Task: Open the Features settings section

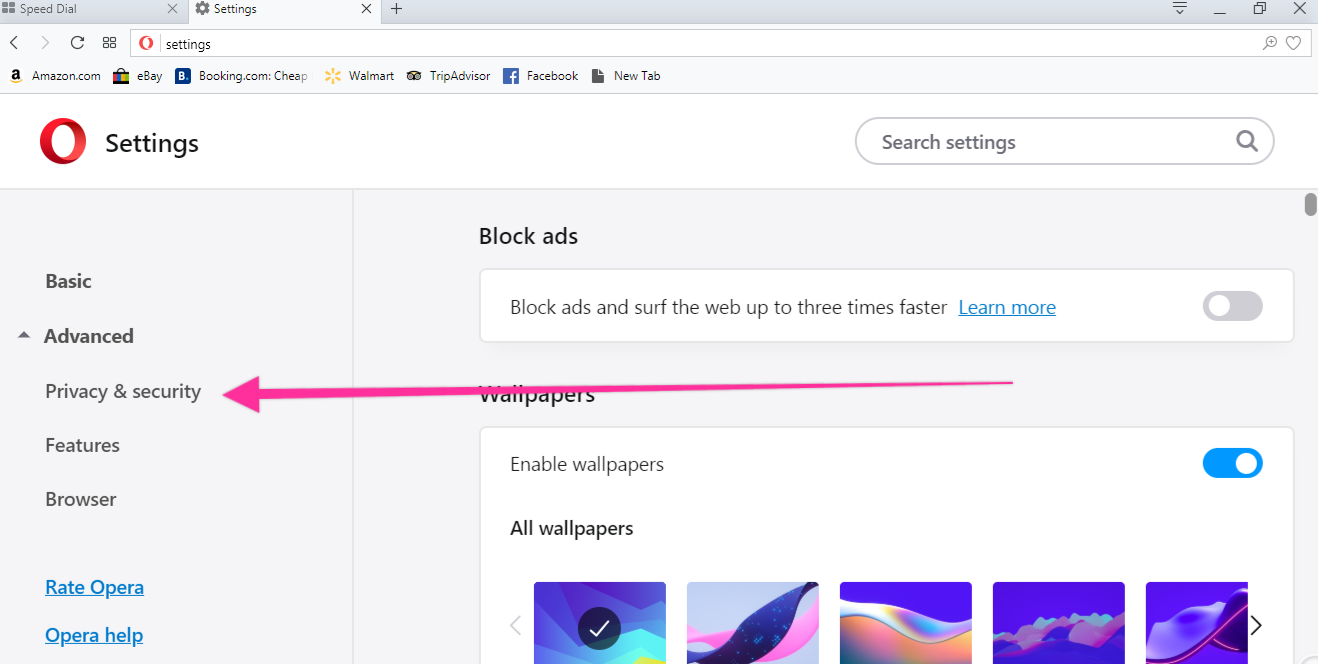Action: [82, 445]
